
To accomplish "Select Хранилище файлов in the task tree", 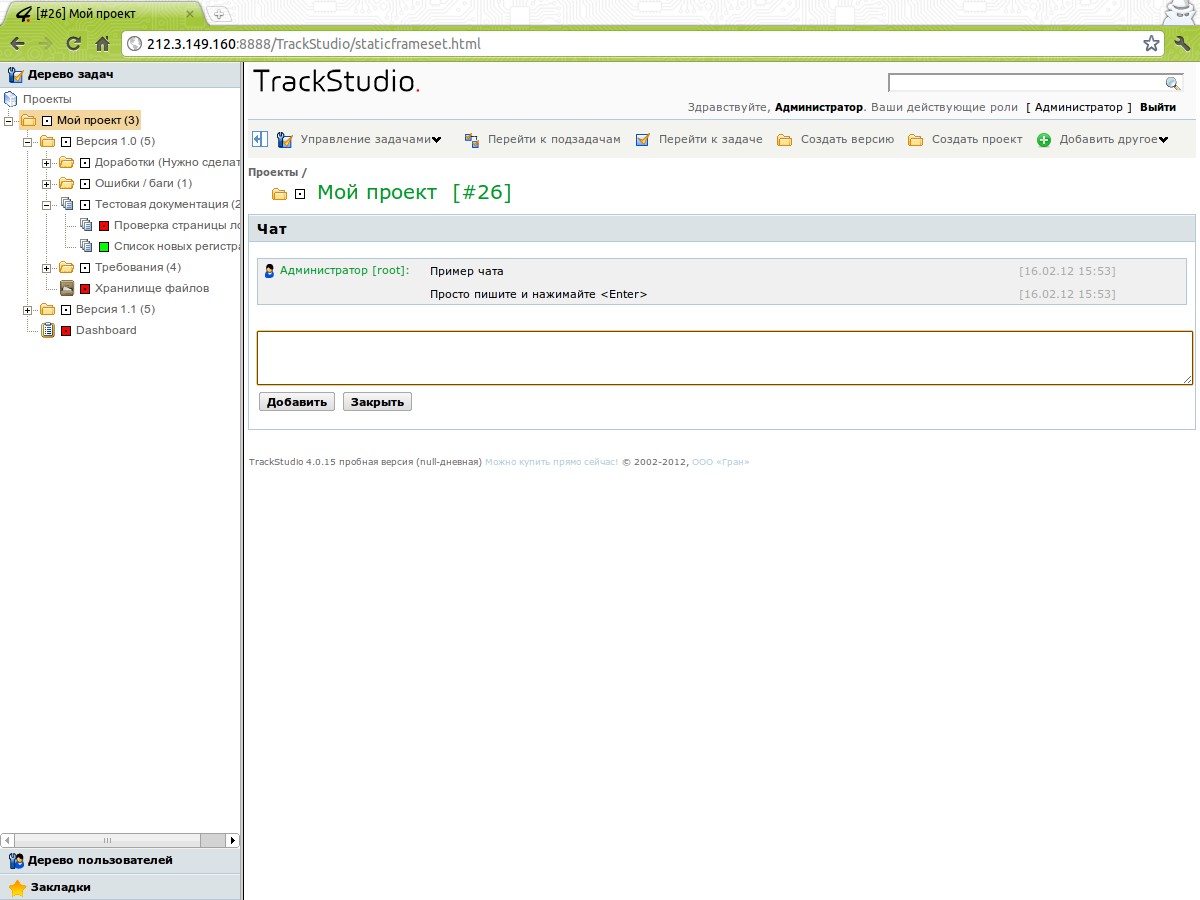I will point(152,288).
